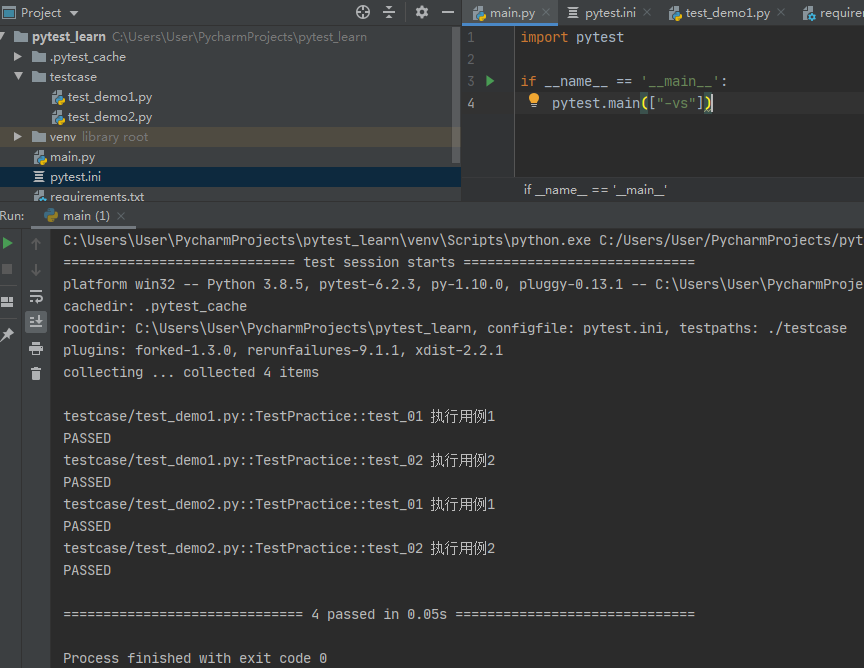This screenshot has height=668, width=864.
Task: Toggle pin tab icon in Run panel
Action: pyautogui.click(x=7, y=335)
